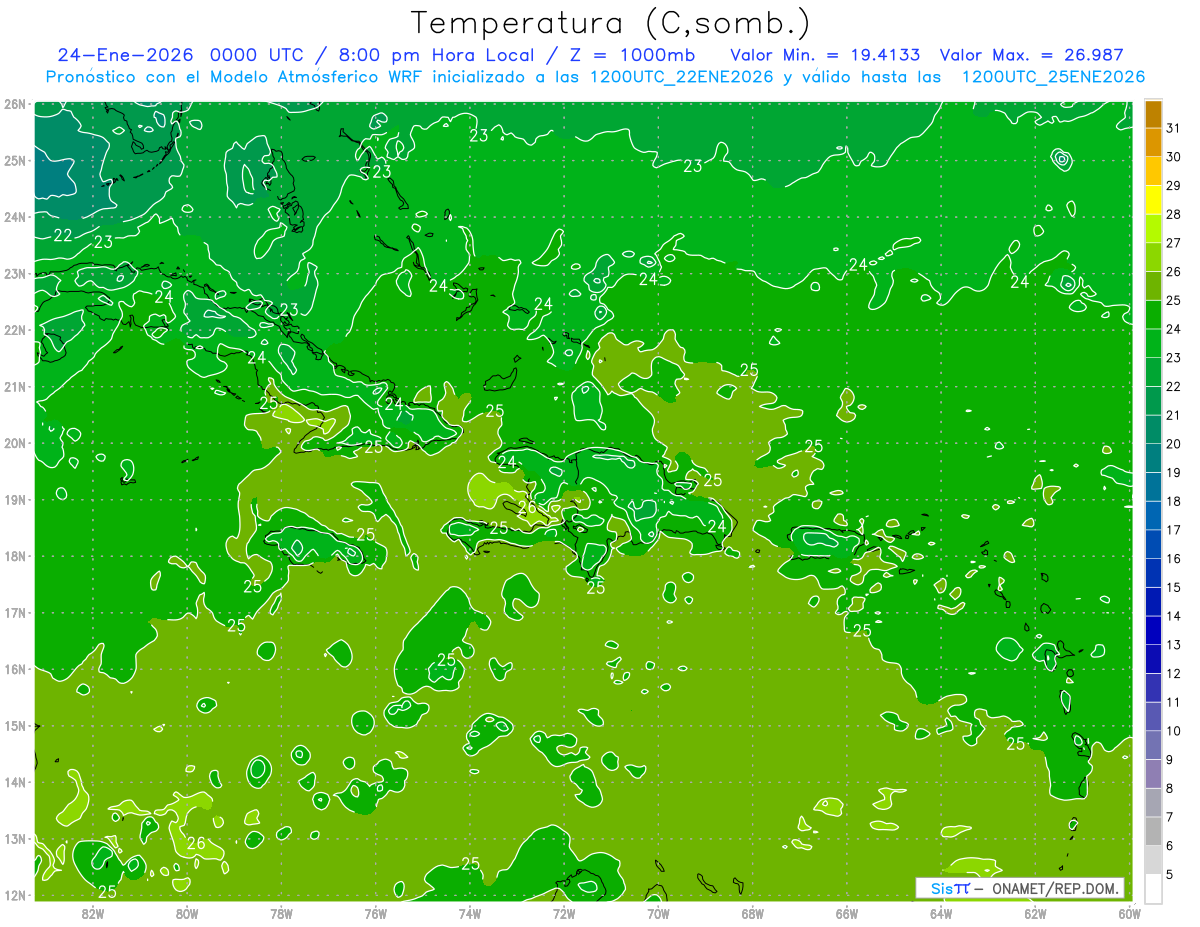
Task: Click the longitude axis label '64W'
Action: [x=941, y=913]
